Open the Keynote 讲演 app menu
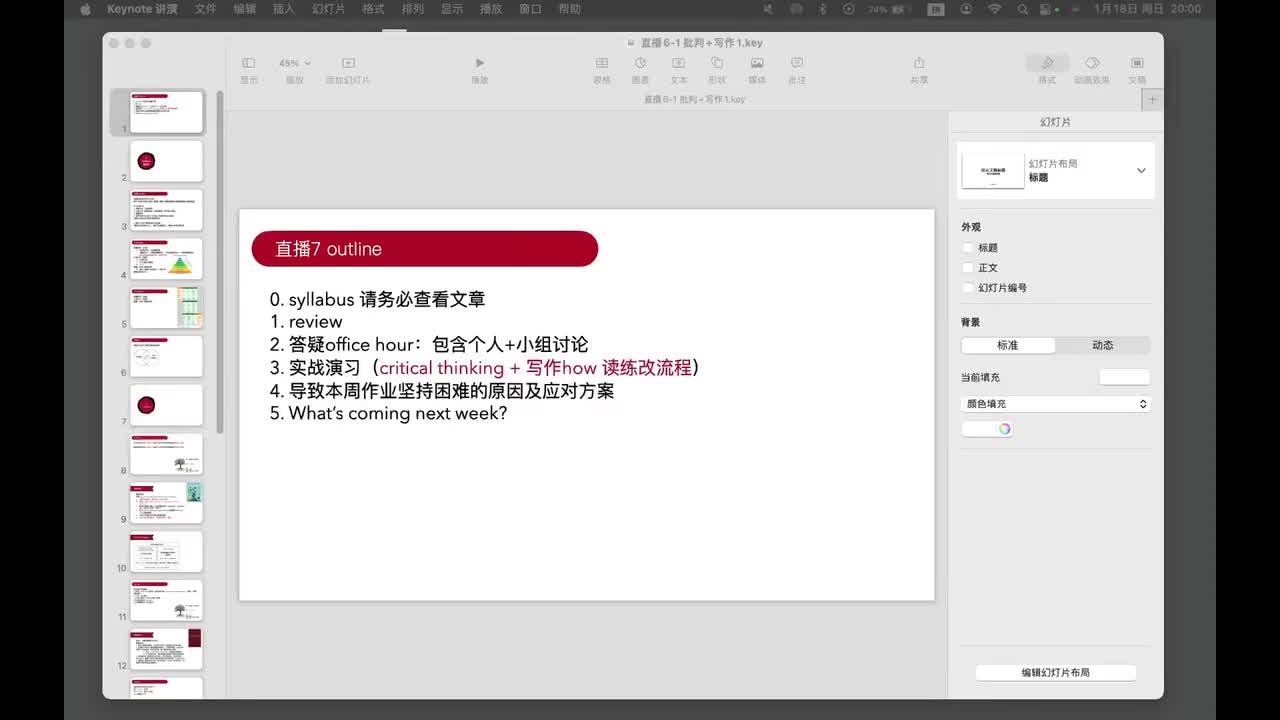Viewport: 1280px width, 720px height. coord(142,9)
